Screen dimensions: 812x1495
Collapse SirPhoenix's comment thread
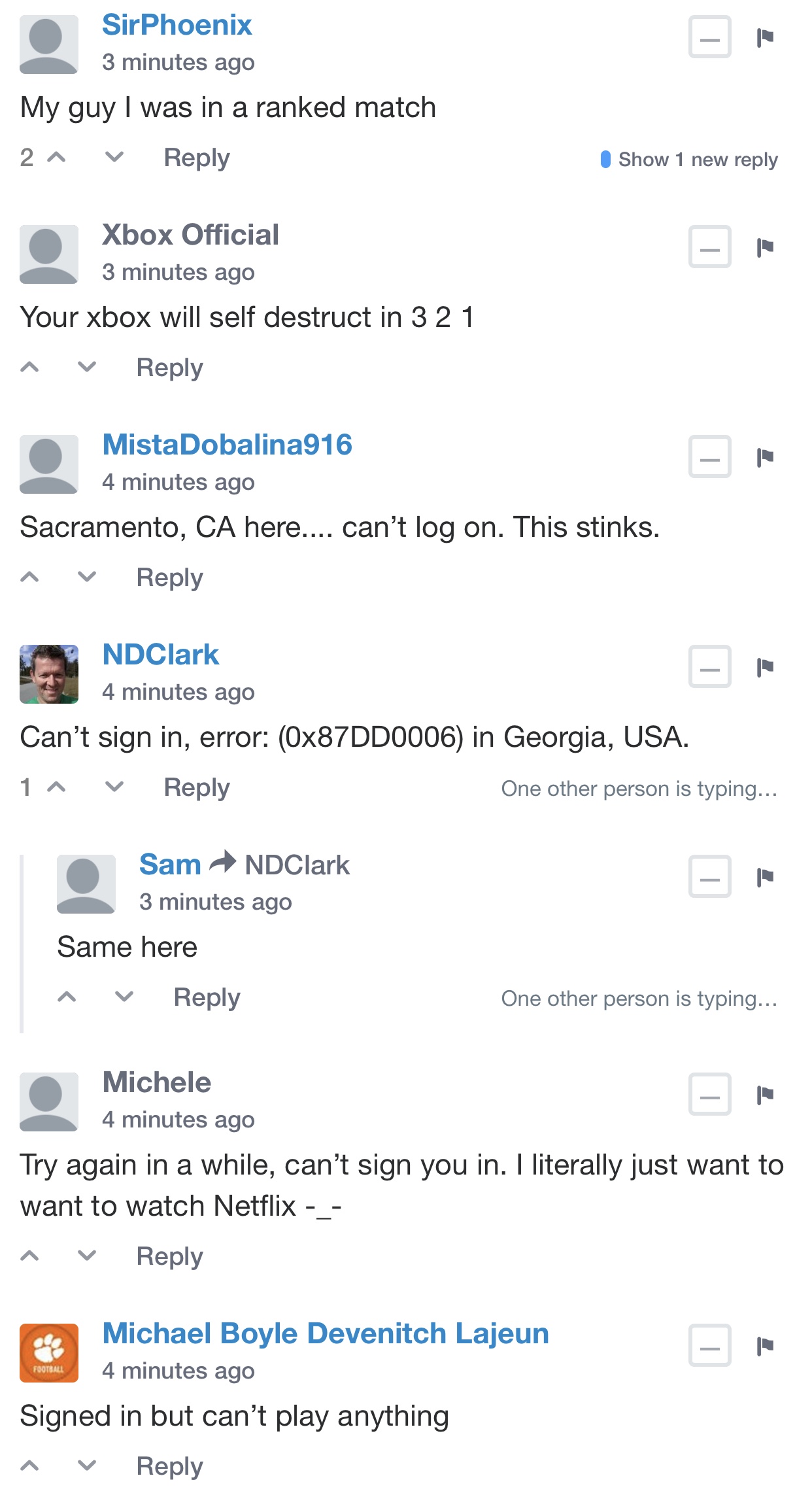[x=709, y=37]
